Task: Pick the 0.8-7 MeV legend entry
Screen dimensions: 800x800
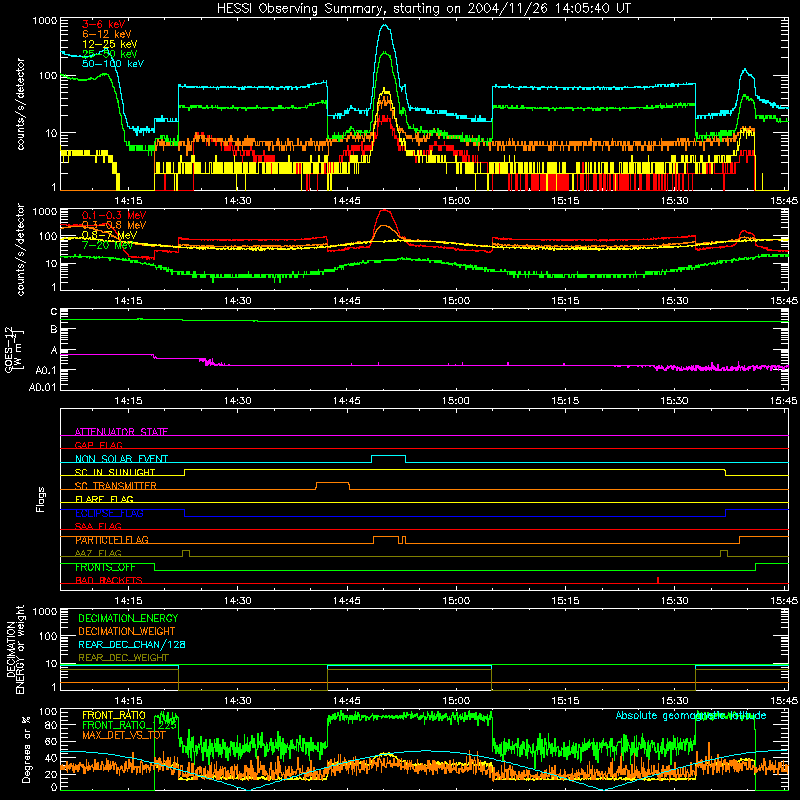Action: click(x=109, y=235)
